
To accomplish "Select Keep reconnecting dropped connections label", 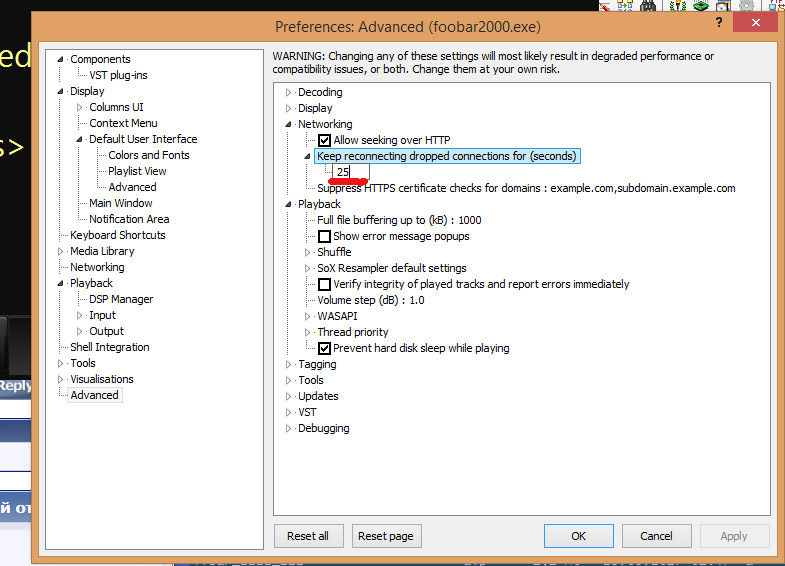I will pyautogui.click(x=447, y=156).
